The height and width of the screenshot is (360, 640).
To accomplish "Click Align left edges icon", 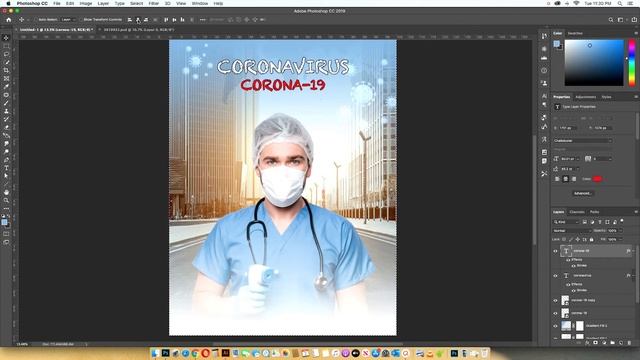I will coord(130,20).
